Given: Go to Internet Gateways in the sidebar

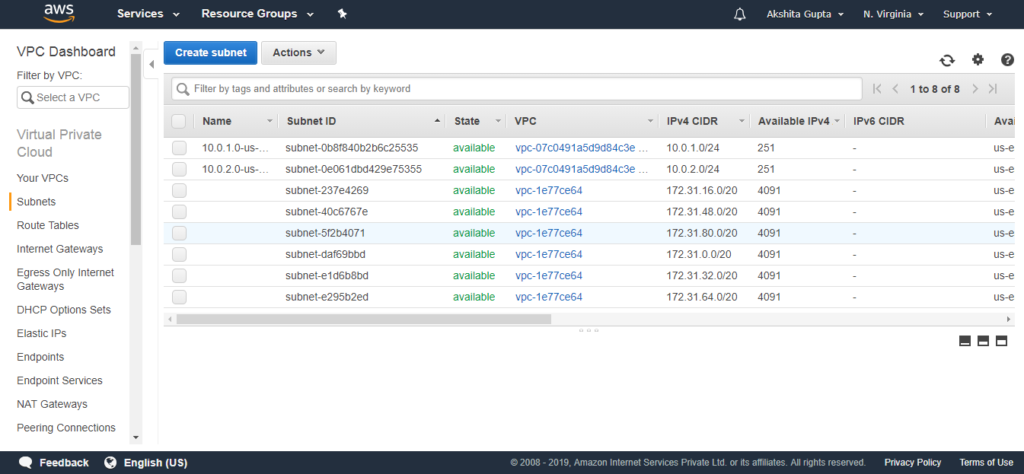Looking at the screenshot, I should click(x=59, y=249).
